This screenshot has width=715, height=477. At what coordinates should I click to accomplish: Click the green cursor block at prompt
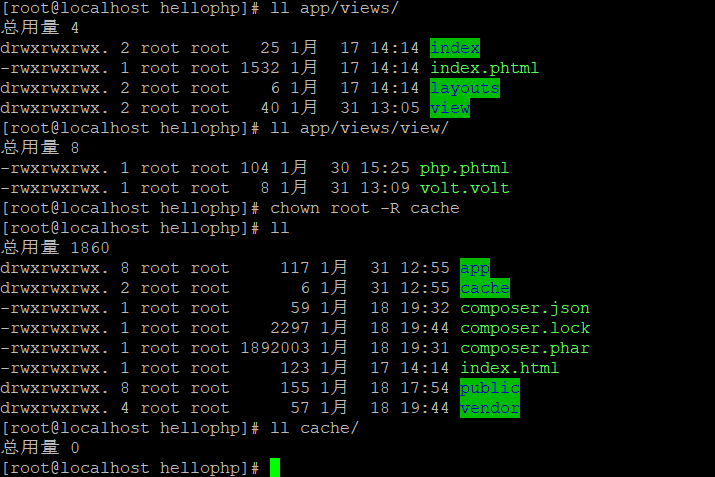[275, 468]
